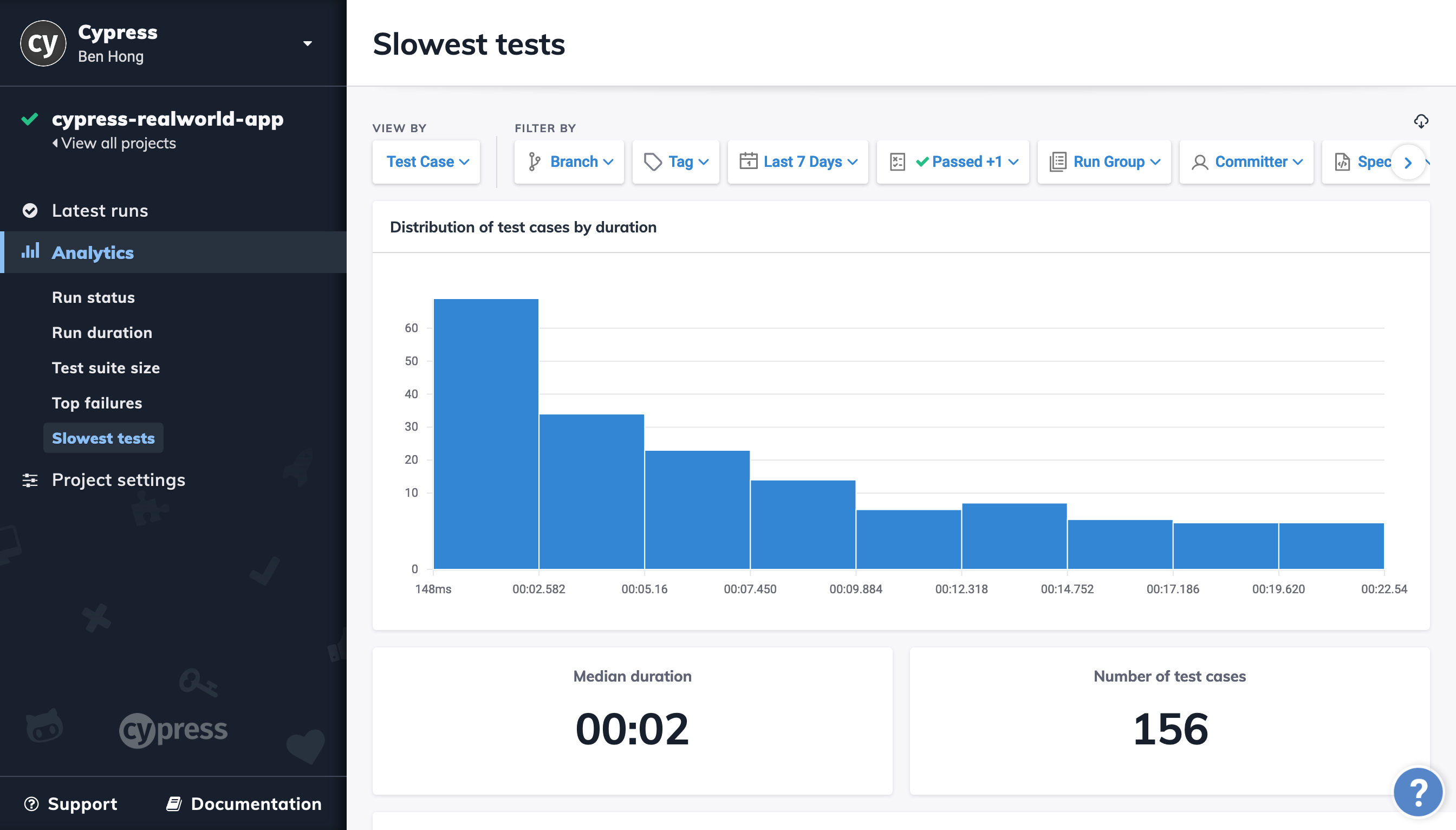Screen dimensions: 1456x830
Task: Click the Branch filter icon
Action: click(534, 162)
